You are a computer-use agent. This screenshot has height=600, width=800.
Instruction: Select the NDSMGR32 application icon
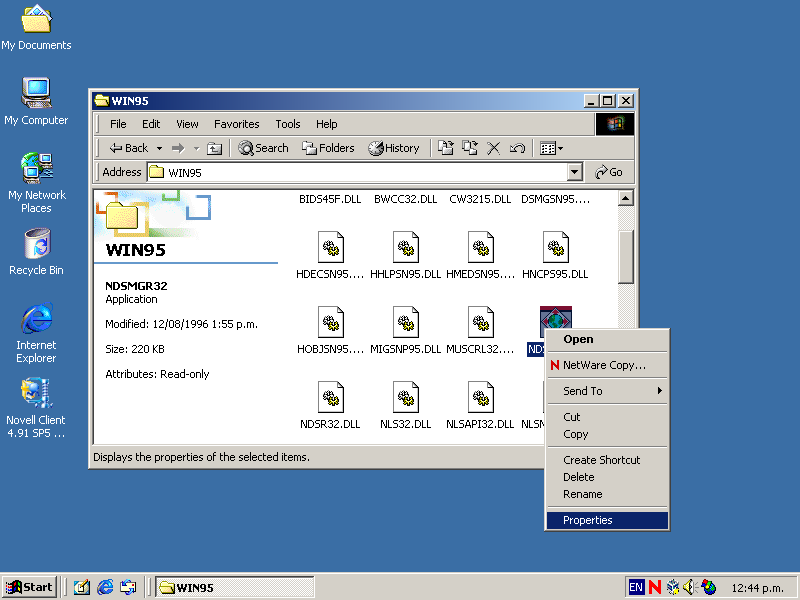click(x=556, y=318)
